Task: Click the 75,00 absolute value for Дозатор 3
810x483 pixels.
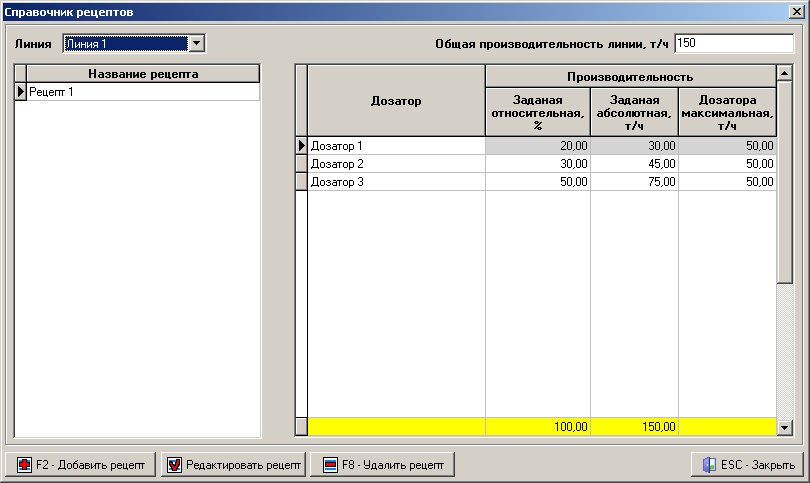Action: click(x=634, y=182)
